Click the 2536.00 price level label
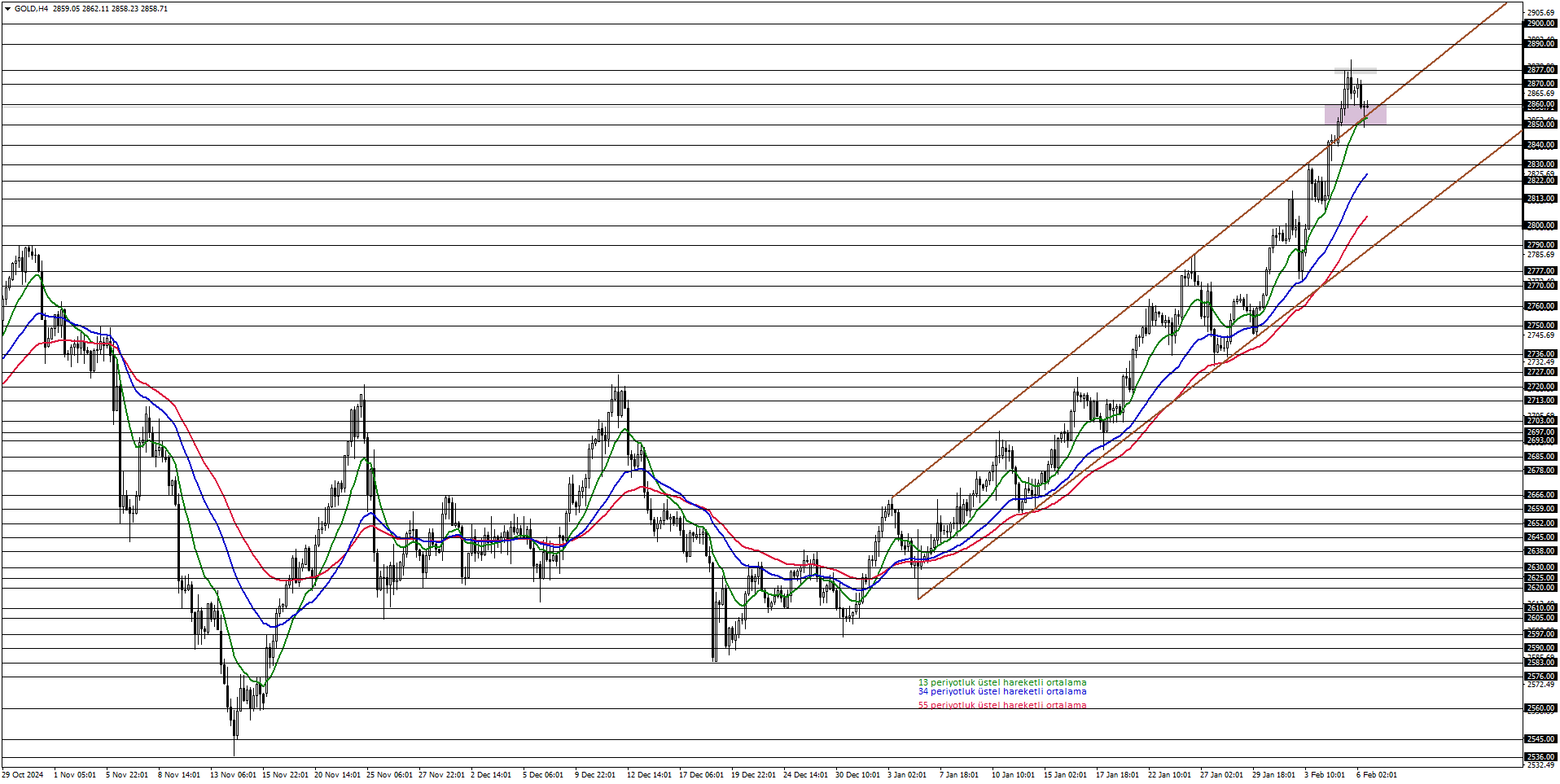This screenshot has width=1560, height=784. (1540, 757)
